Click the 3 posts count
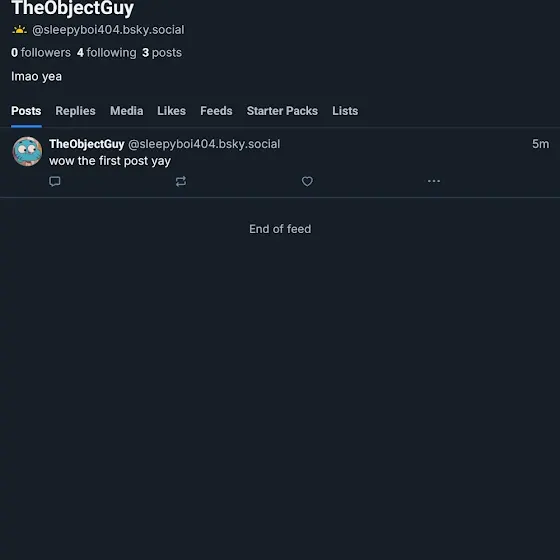 162,53
